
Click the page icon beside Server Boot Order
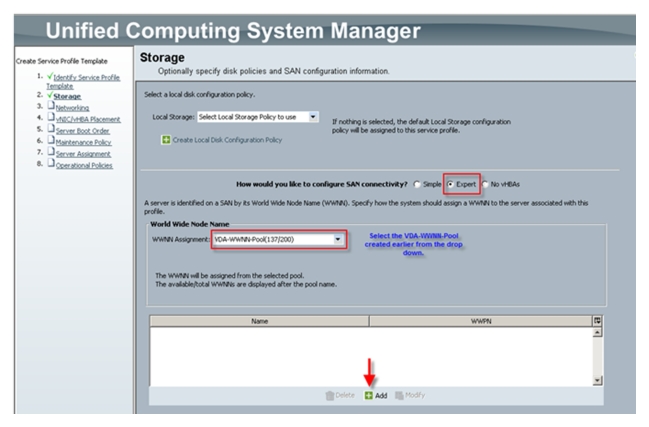(x=51, y=129)
